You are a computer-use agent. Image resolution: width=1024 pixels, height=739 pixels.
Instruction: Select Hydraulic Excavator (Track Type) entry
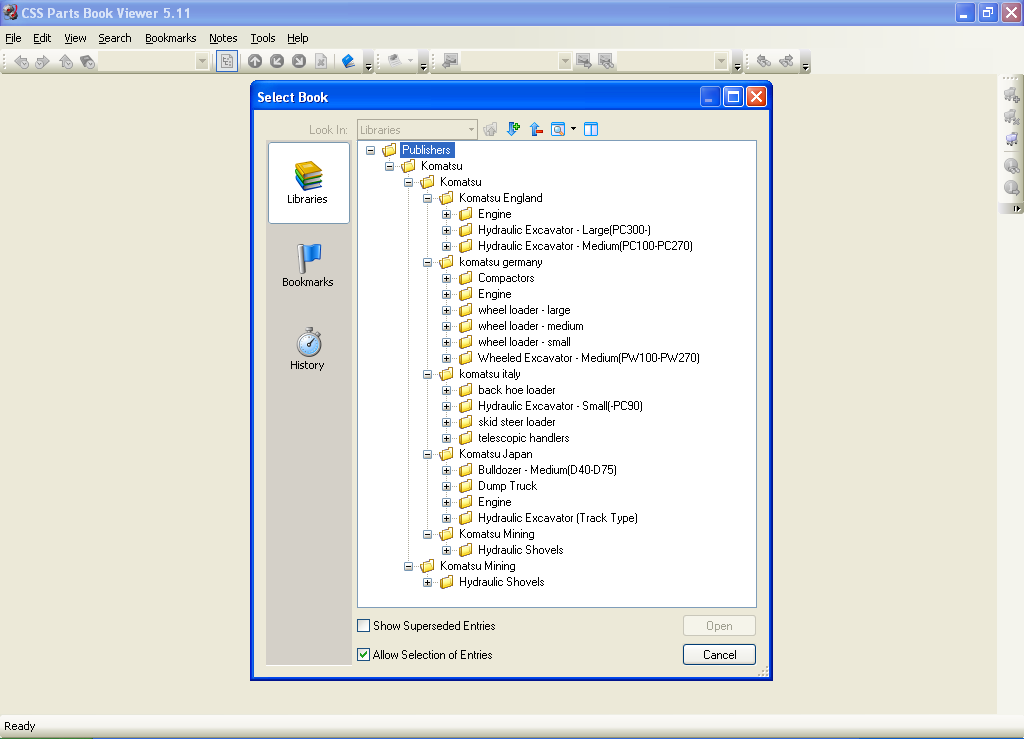[x=558, y=518]
